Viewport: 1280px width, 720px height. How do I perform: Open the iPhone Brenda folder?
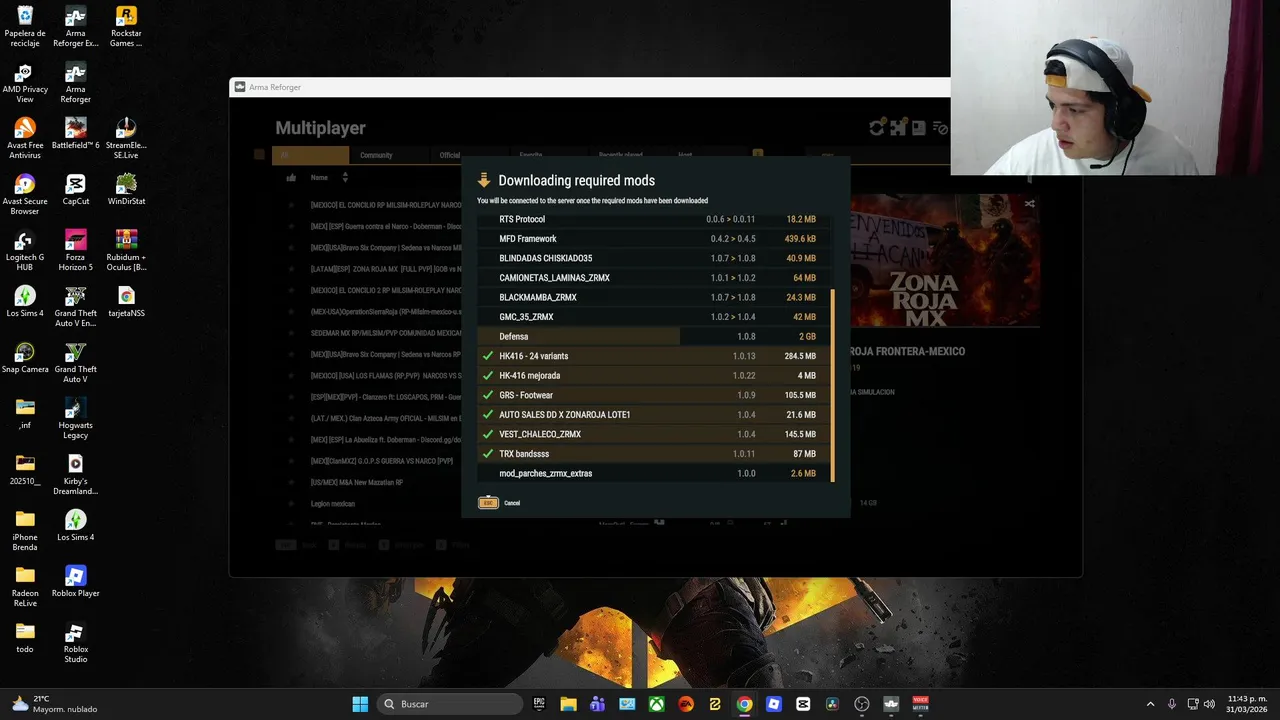point(25,531)
